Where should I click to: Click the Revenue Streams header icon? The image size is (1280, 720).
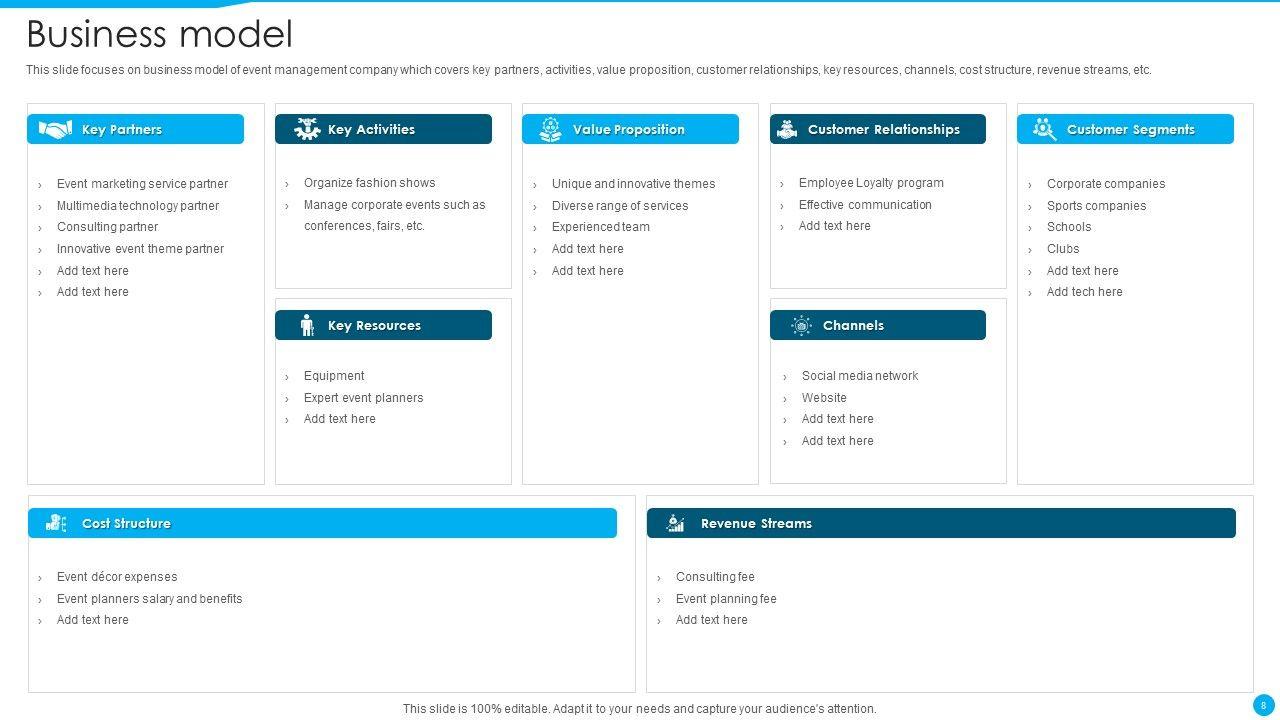pos(675,523)
